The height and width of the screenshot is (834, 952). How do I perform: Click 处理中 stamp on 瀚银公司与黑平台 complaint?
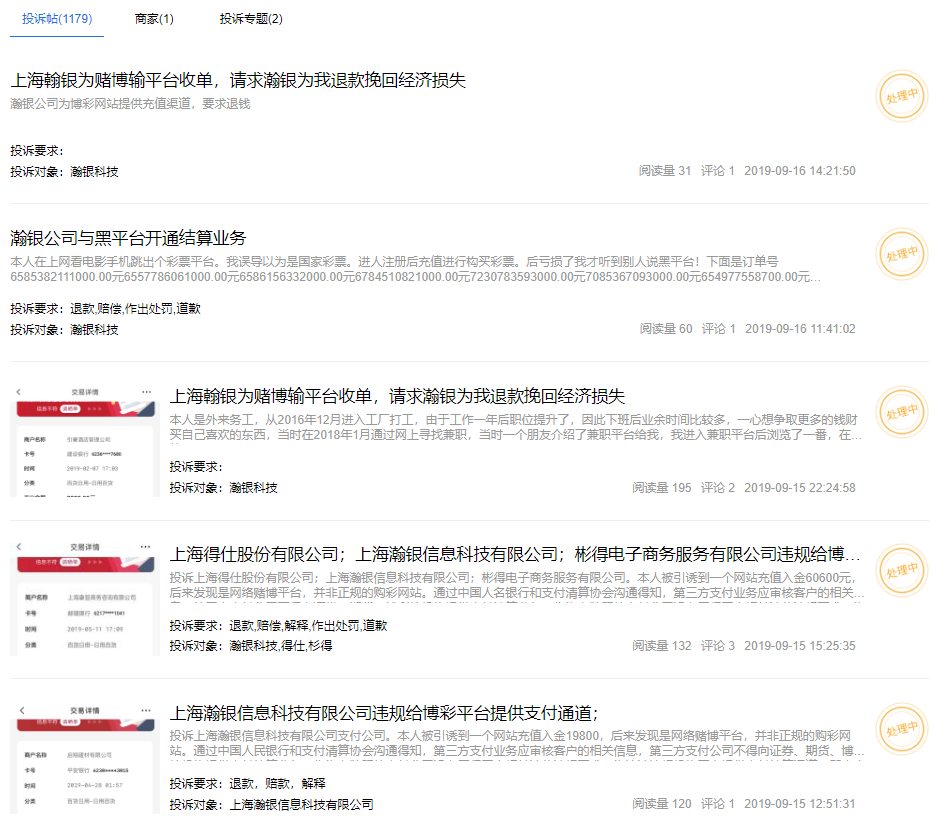tap(902, 254)
